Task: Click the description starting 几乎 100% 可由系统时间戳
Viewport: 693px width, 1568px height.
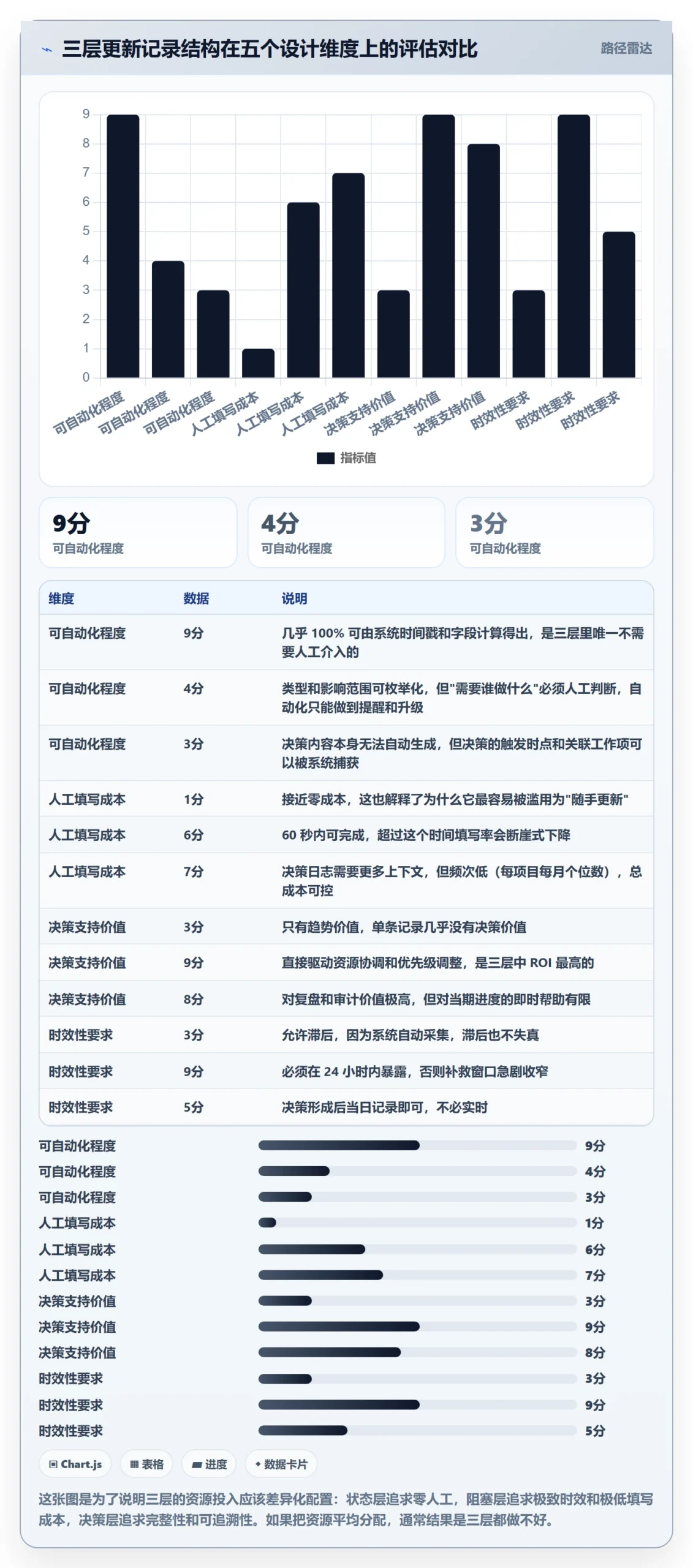Action: coord(463,642)
